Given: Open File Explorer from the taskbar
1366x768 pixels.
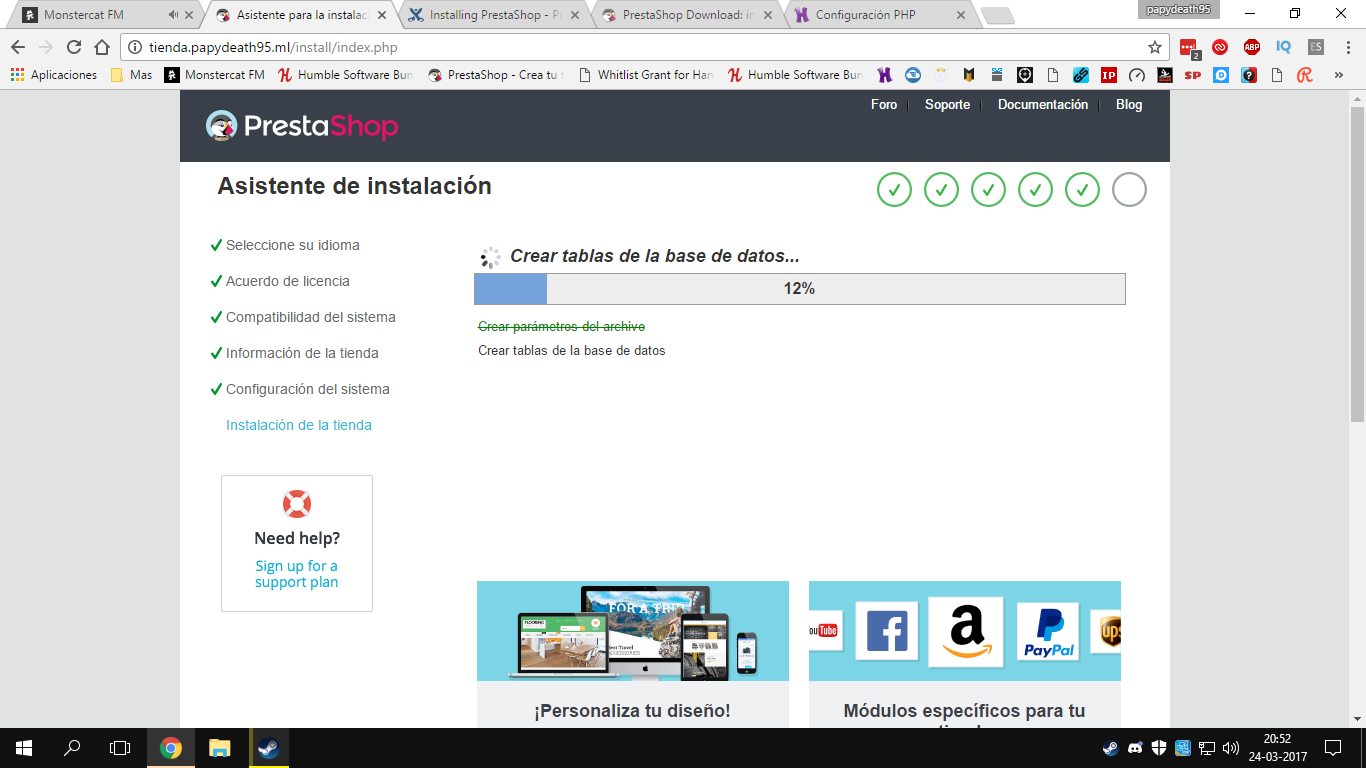Looking at the screenshot, I should (x=220, y=748).
